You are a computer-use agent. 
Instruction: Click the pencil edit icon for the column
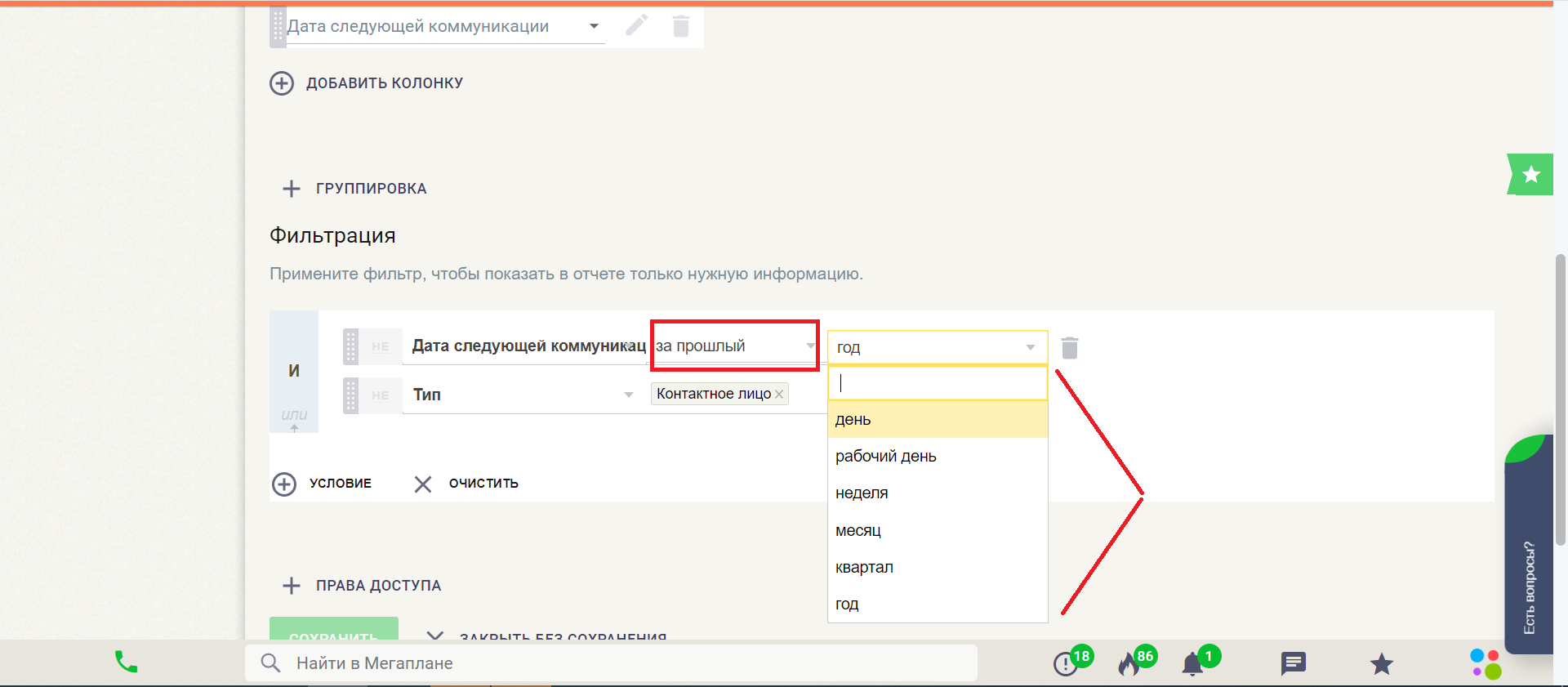coord(637,25)
